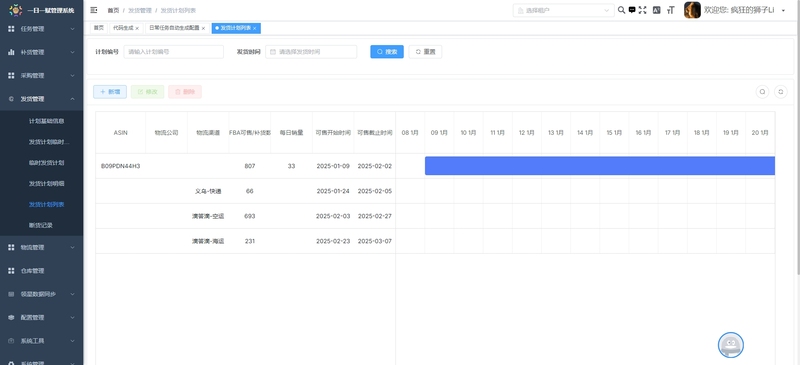Click the 义乌-快递 channel cell
Screen dimensions: 800x365
tap(208, 191)
